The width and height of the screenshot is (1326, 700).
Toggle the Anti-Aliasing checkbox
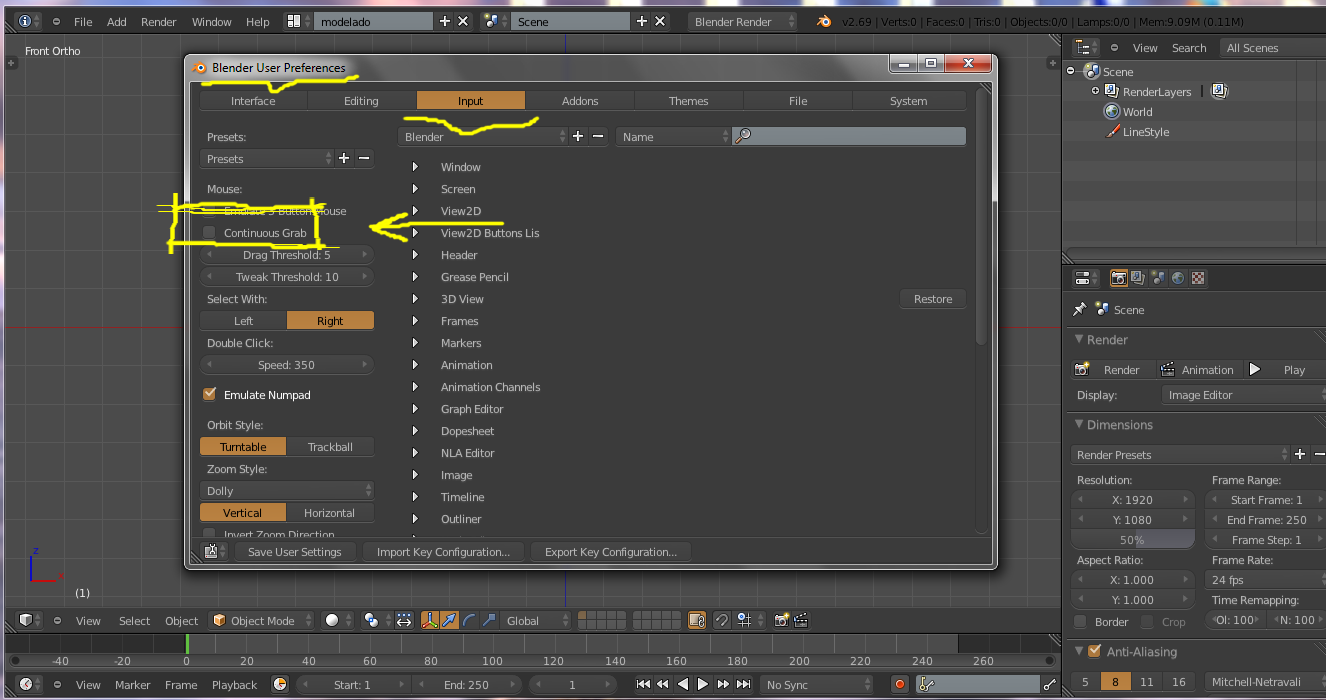pos(1094,652)
